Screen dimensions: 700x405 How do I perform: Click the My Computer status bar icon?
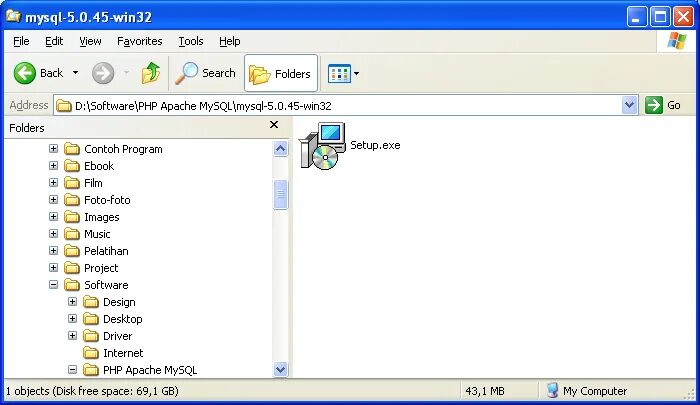(552, 390)
